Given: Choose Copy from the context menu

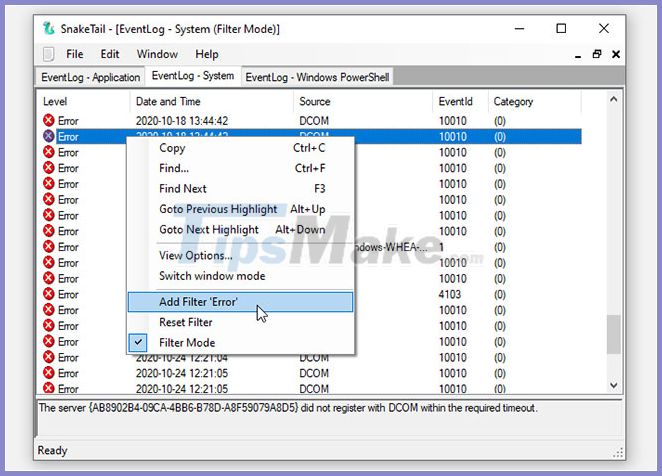Looking at the screenshot, I should tap(241, 148).
